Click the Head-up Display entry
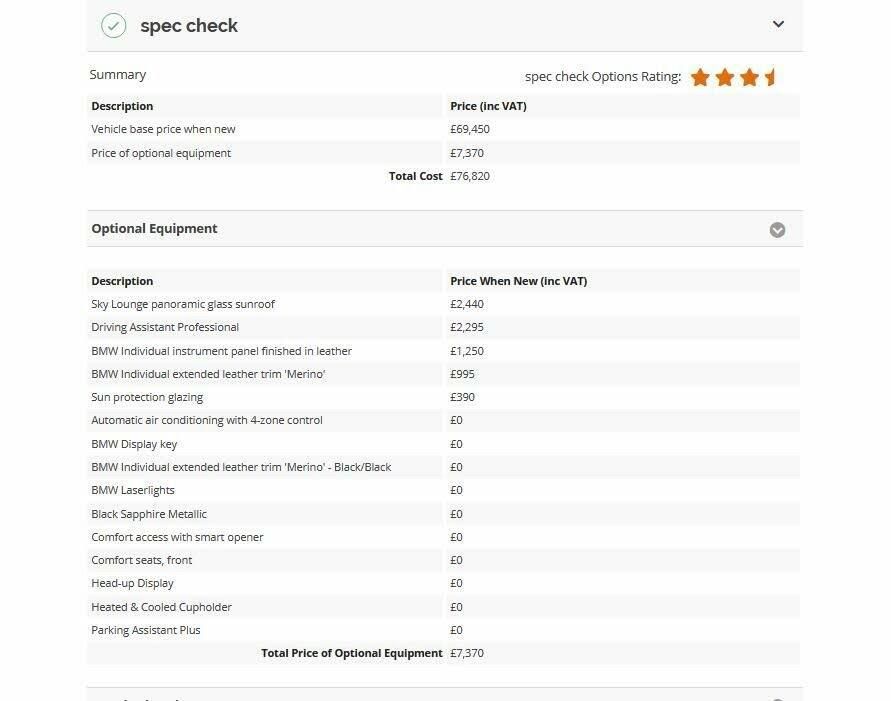 click(132, 583)
